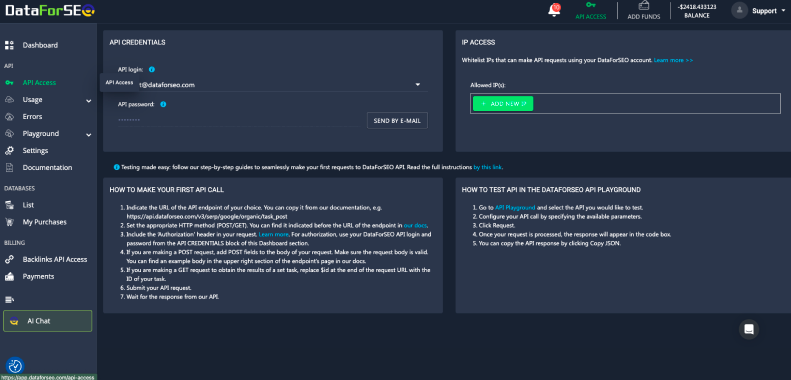Click the info icon beside API password
The width and height of the screenshot is (791, 380).
pos(163,104)
